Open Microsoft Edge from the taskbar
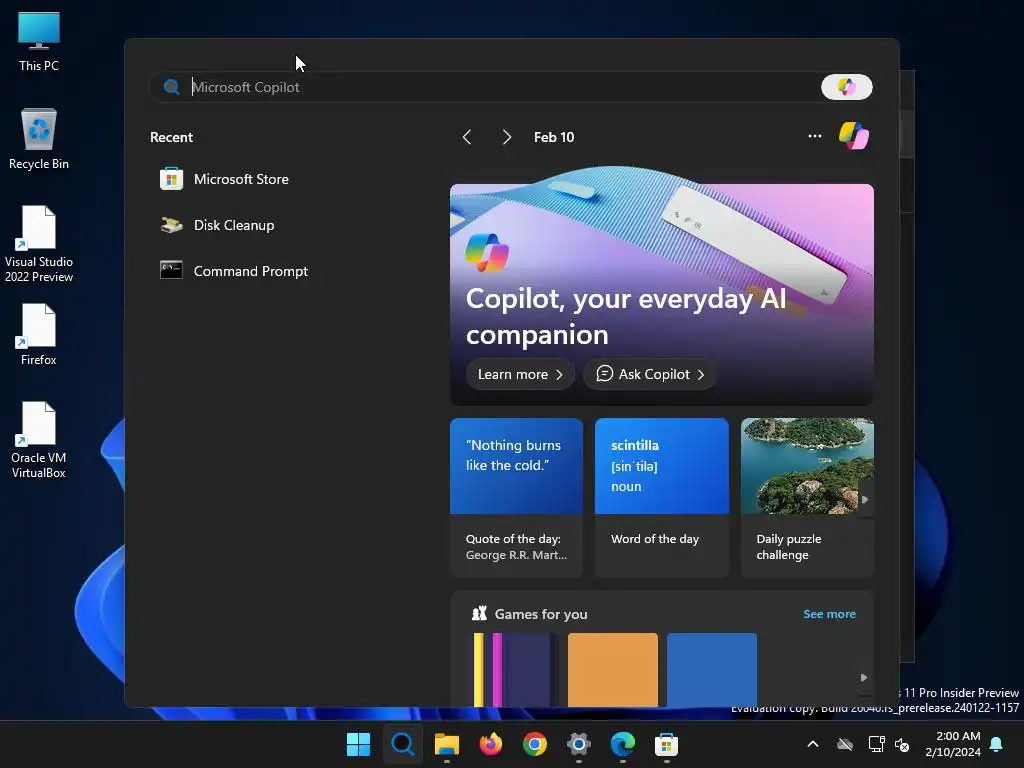Screen dimensions: 1024x768 click(622, 744)
